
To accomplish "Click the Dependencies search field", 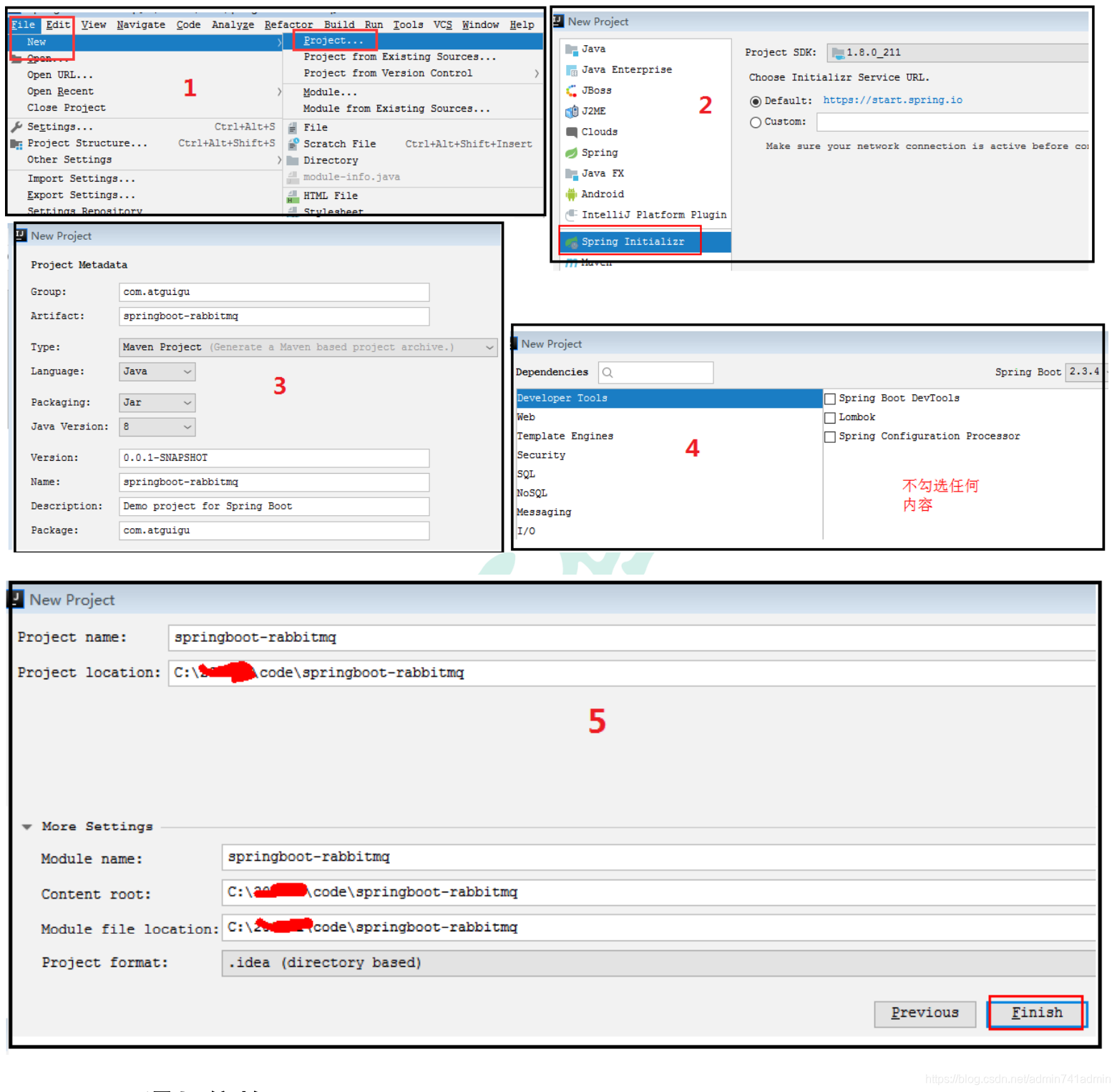I will point(655,372).
